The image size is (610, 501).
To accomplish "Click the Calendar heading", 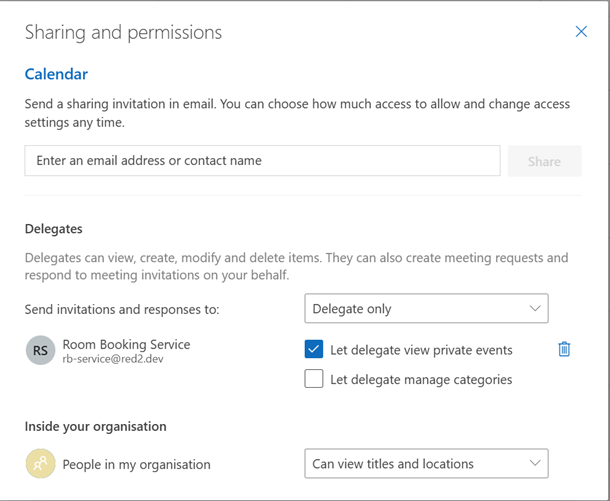I will (56, 74).
